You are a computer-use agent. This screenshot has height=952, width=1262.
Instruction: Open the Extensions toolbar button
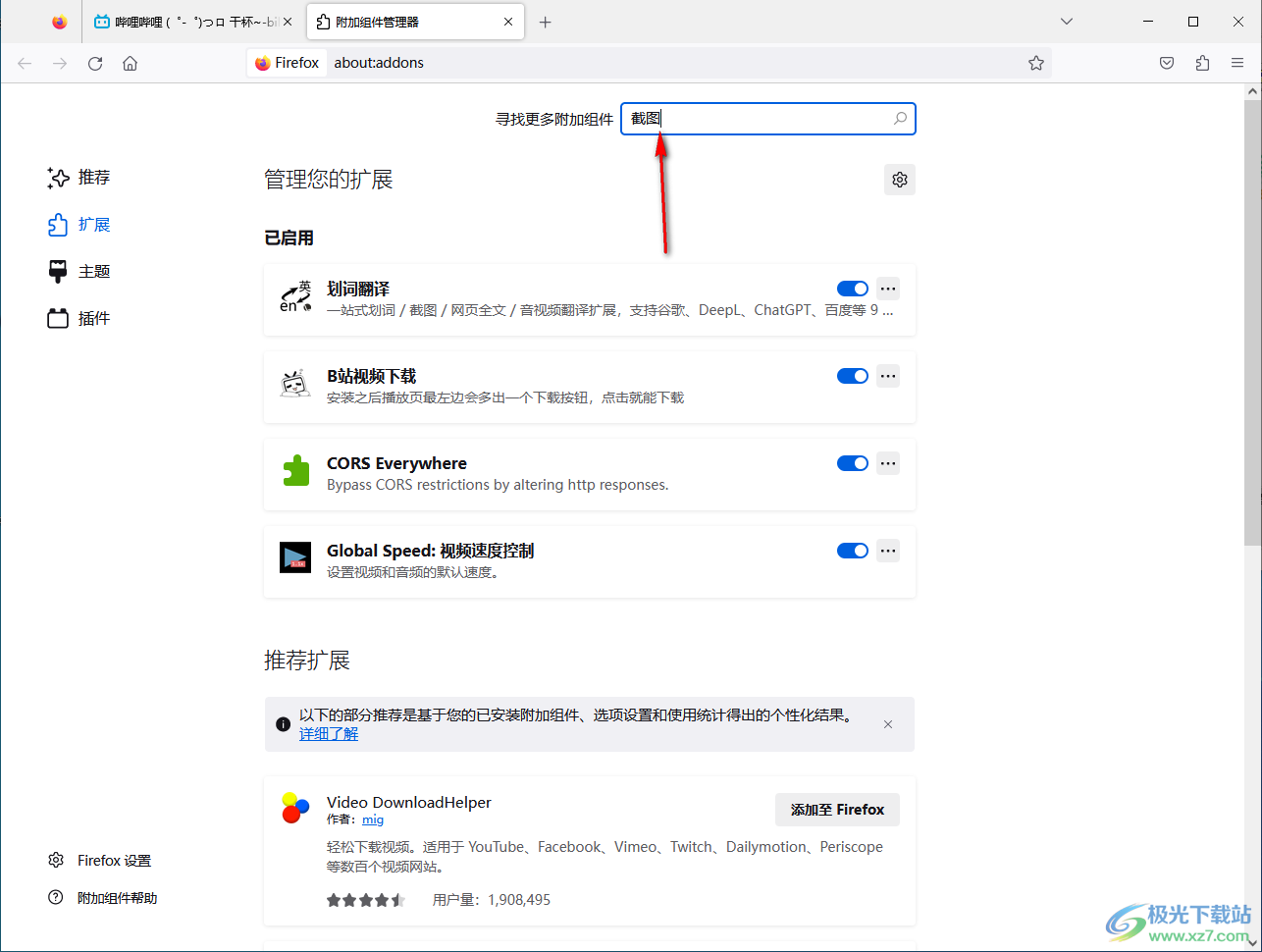click(x=1202, y=63)
